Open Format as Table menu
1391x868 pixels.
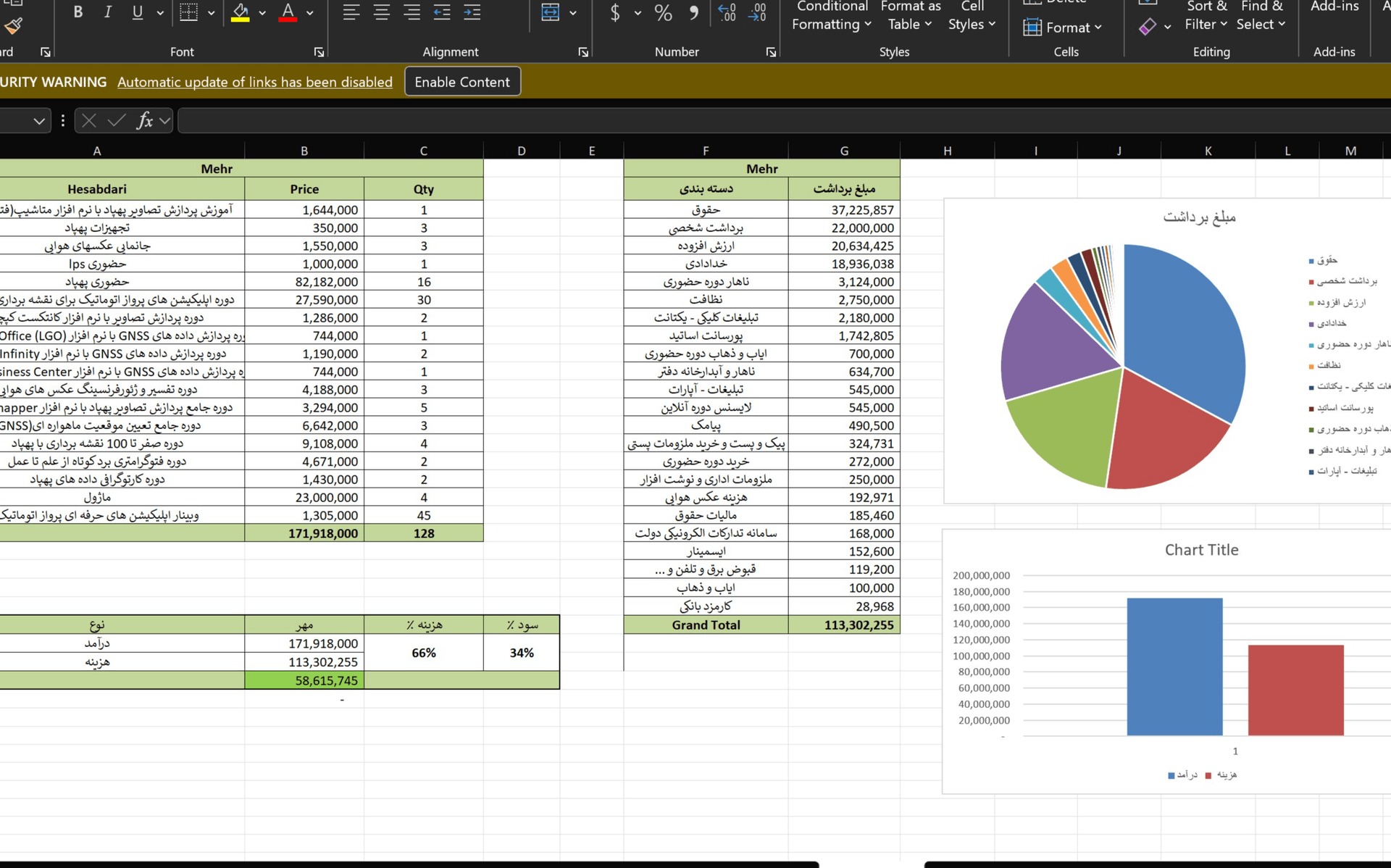tap(911, 15)
